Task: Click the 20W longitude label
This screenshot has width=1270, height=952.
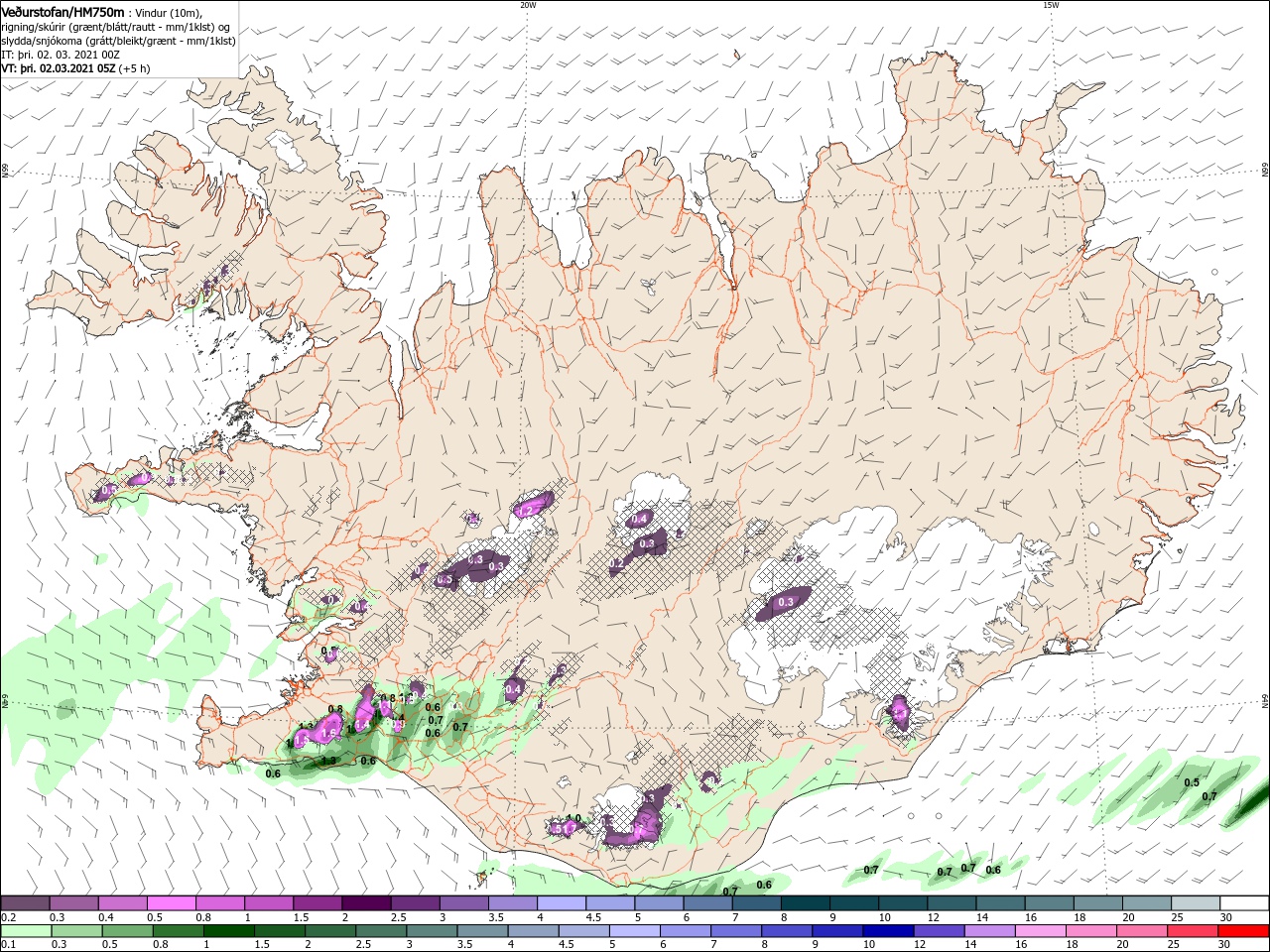Action: 528,5
